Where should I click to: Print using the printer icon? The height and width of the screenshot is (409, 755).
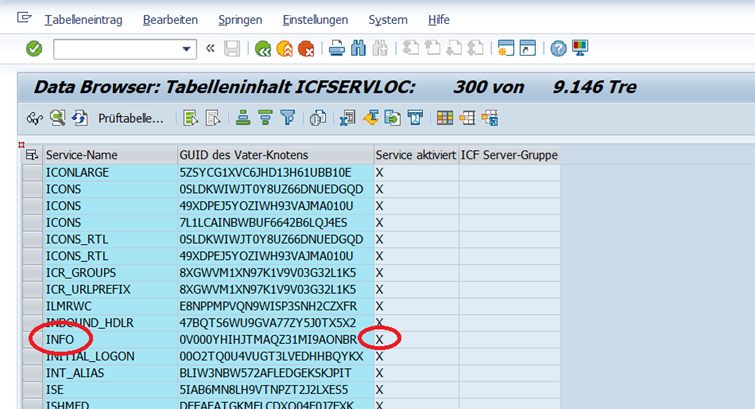(x=337, y=49)
